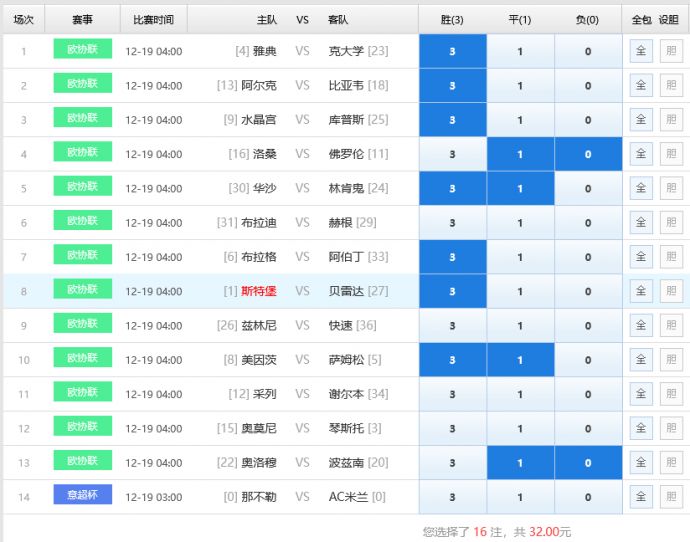Viewport: 690px width, 542px height.
Task: Select draw (1) for match 7 布拉格
Action: coord(520,257)
